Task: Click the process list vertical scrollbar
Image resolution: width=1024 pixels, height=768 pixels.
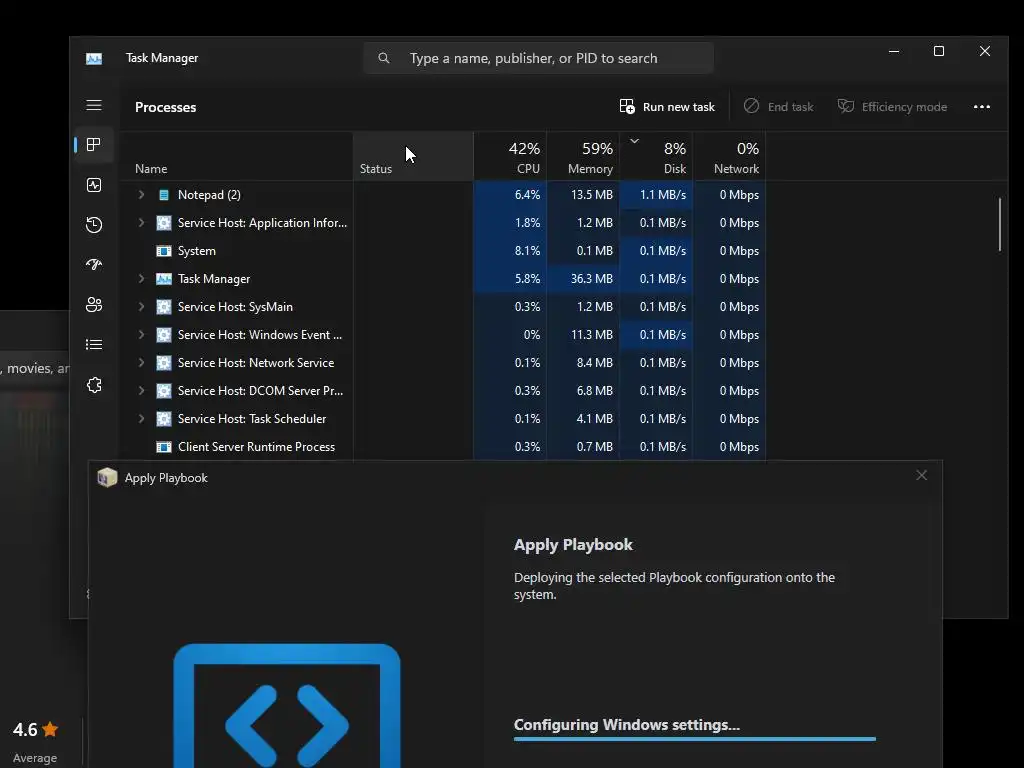Action: (1000, 225)
